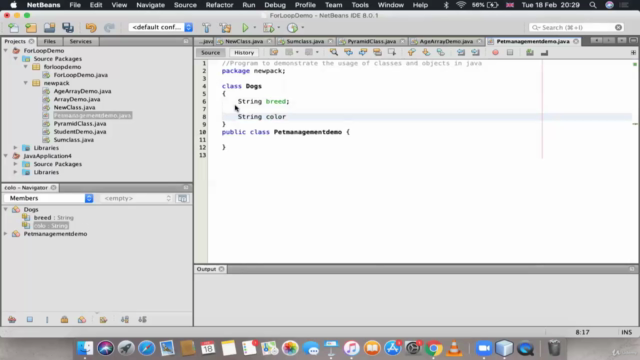Select ArrayDemo.java in the project tree
640x360 pixels.
coord(77,99)
